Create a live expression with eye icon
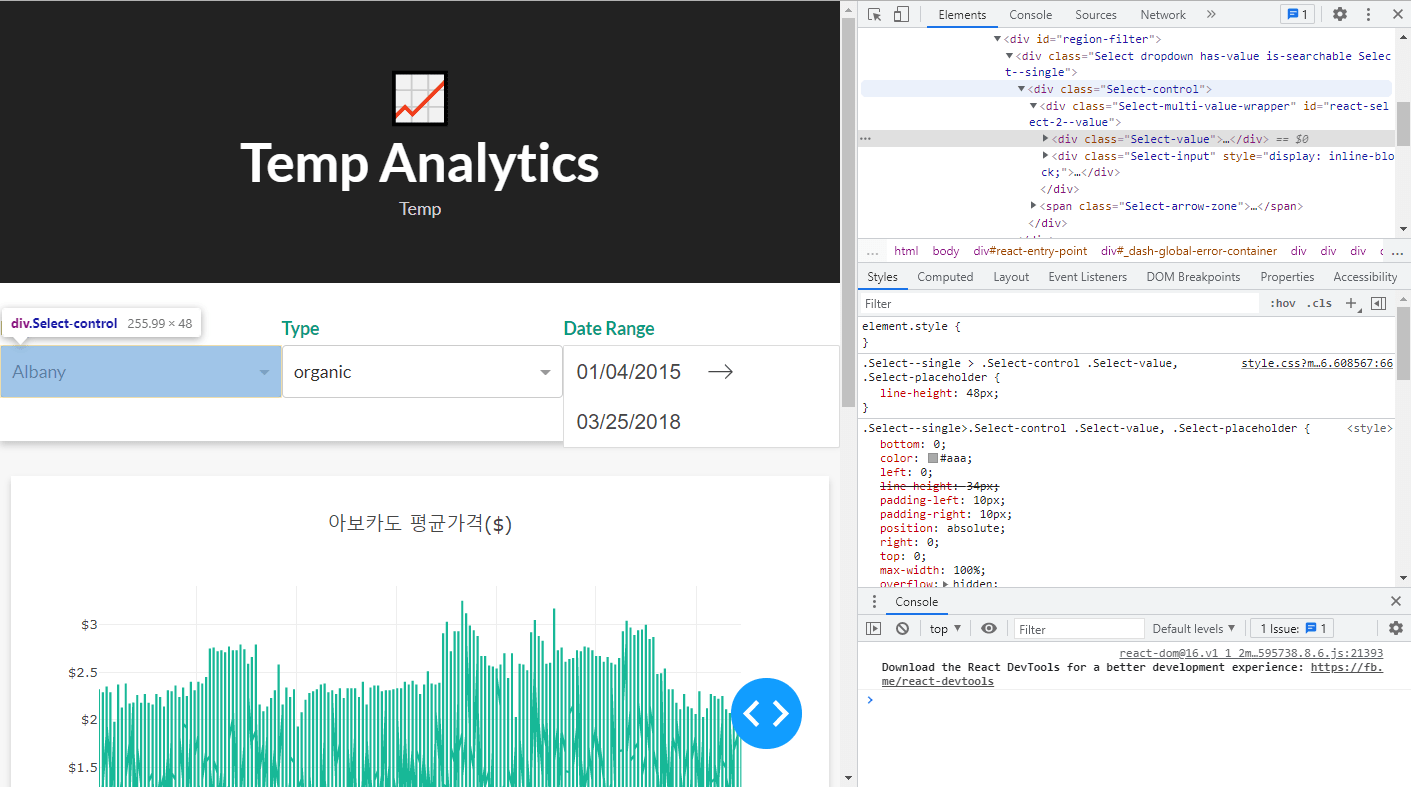Image resolution: width=1411 pixels, height=787 pixels. [x=989, y=628]
